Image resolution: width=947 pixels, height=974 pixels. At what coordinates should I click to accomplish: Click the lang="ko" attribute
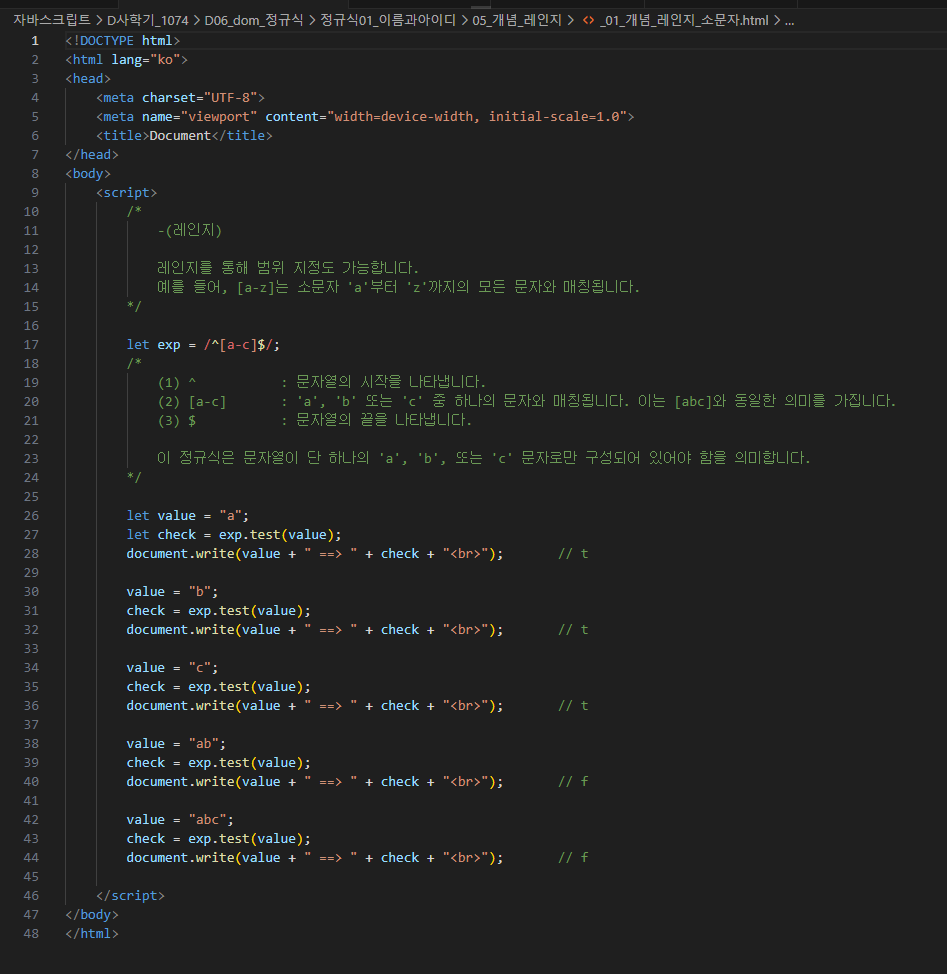click(x=145, y=60)
